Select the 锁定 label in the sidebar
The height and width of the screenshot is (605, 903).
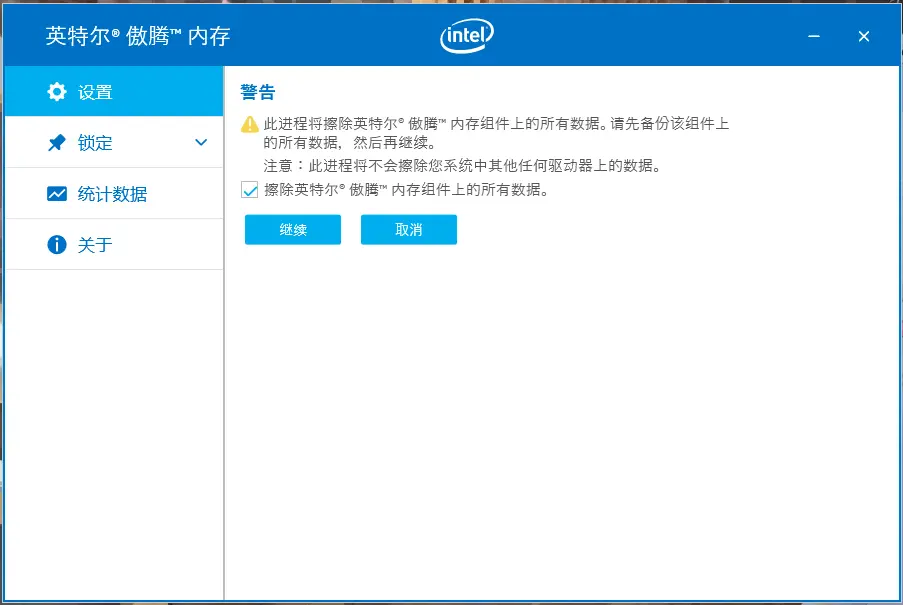95,143
